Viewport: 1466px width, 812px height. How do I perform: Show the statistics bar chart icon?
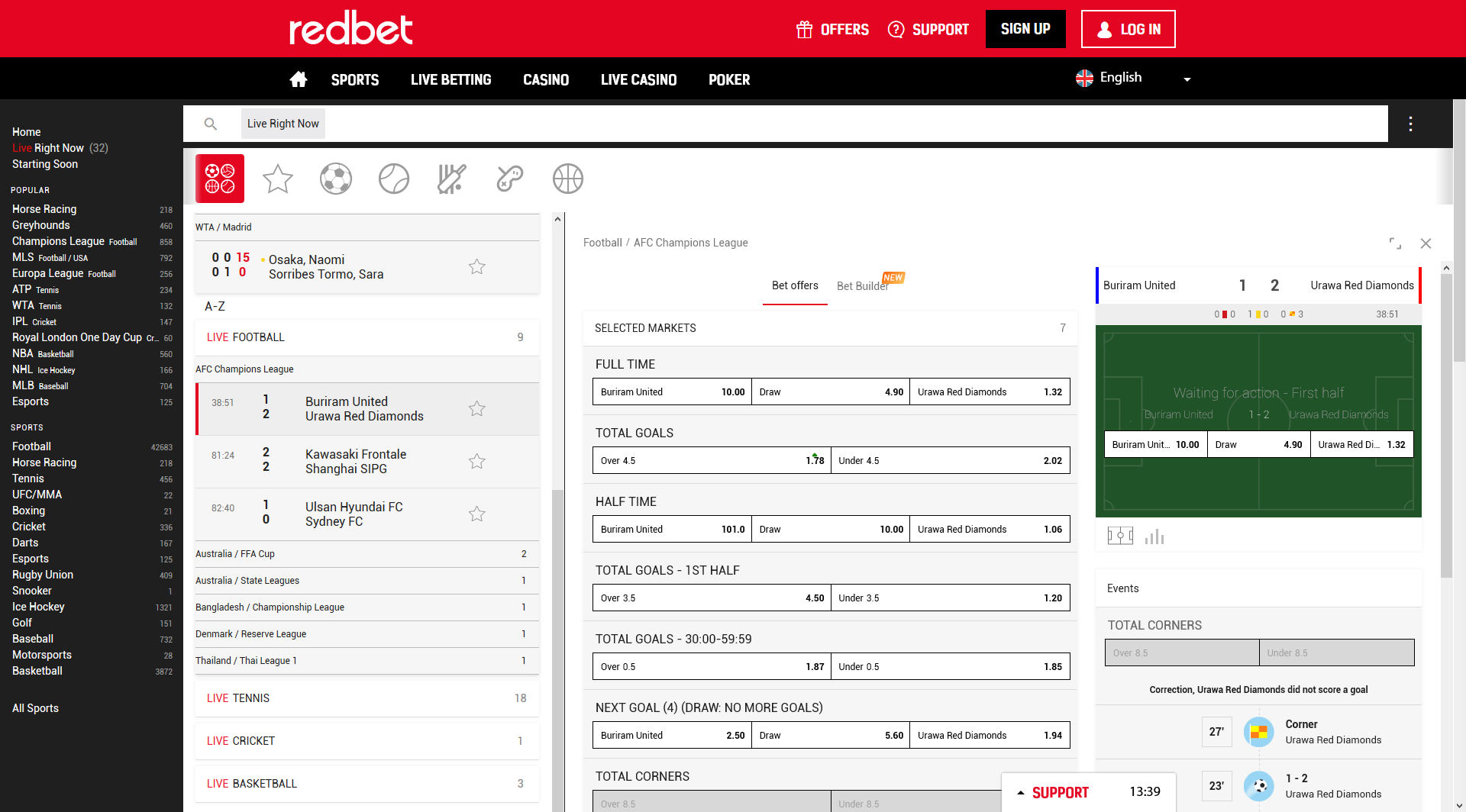pyautogui.click(x=1154, y=536)
